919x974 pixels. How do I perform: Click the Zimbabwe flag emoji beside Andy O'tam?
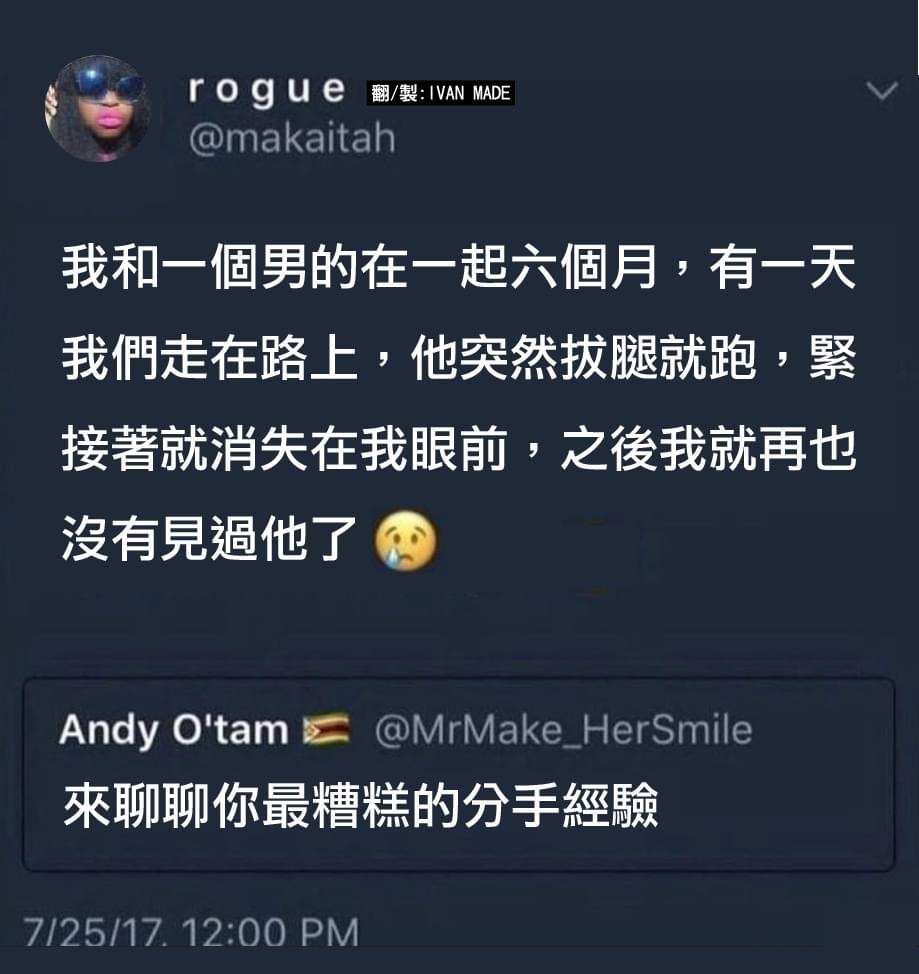pos(326,729)
